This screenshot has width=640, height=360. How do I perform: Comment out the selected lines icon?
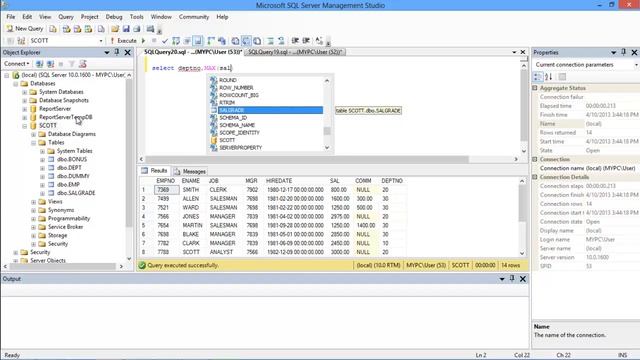tap(270, 40)
